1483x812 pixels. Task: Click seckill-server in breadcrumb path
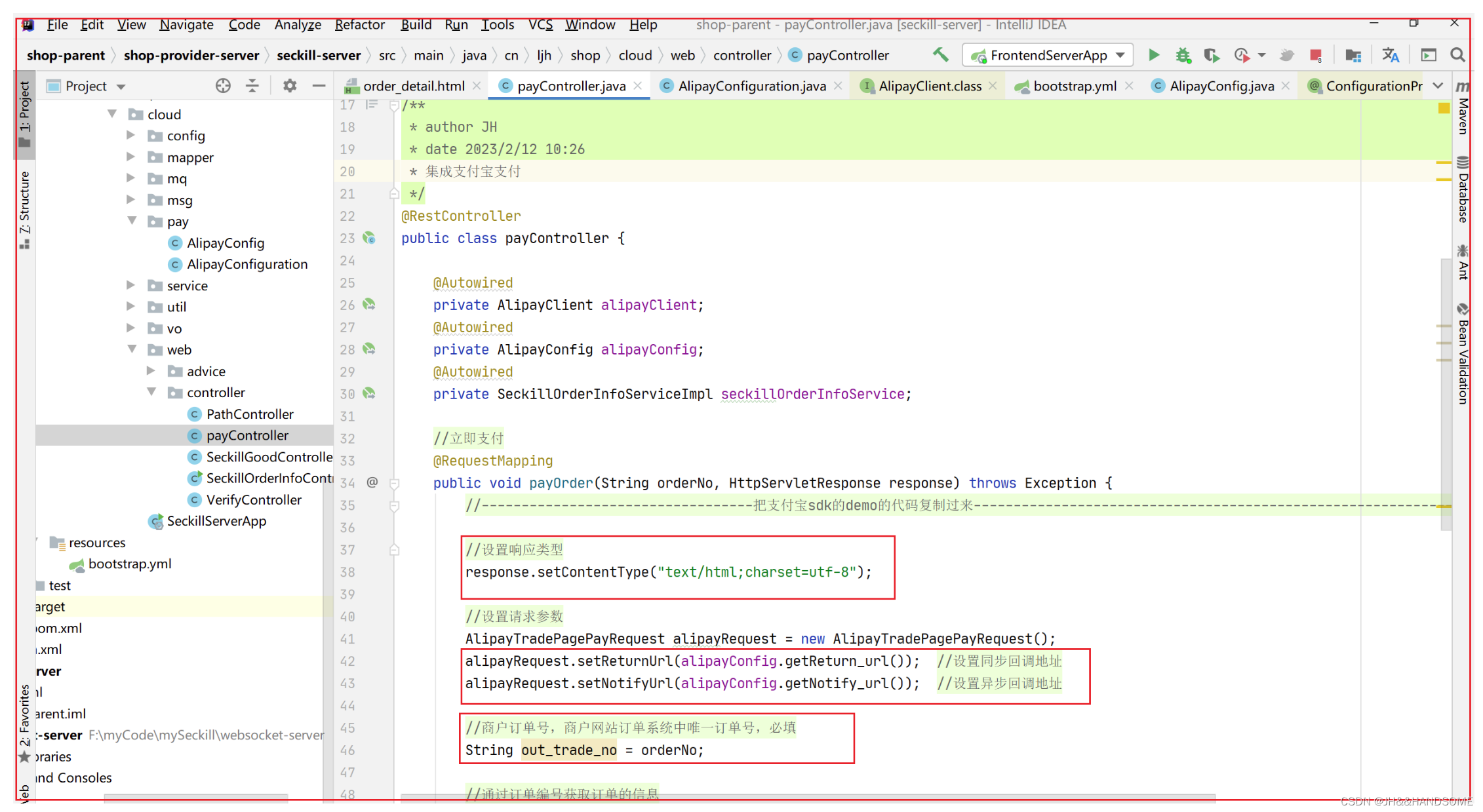point(318,55)
